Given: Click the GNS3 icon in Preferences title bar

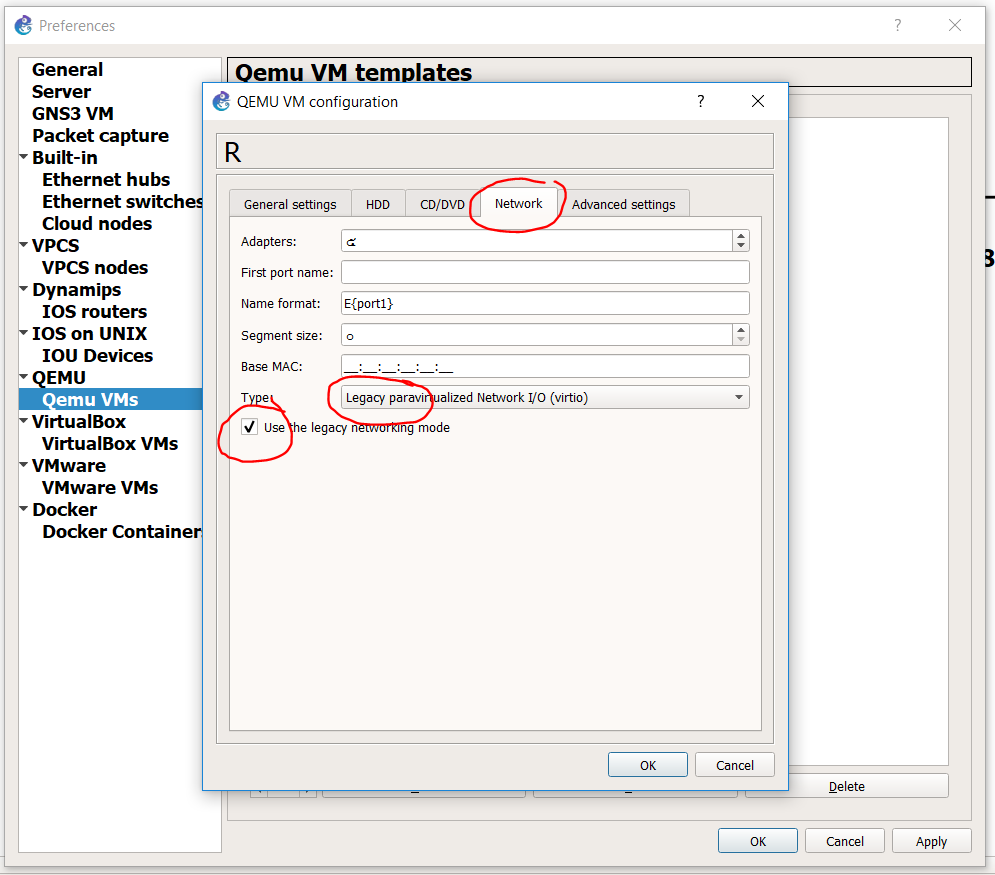Looking at the screenshot, I should pyautogui.click(x=23, y=25).
